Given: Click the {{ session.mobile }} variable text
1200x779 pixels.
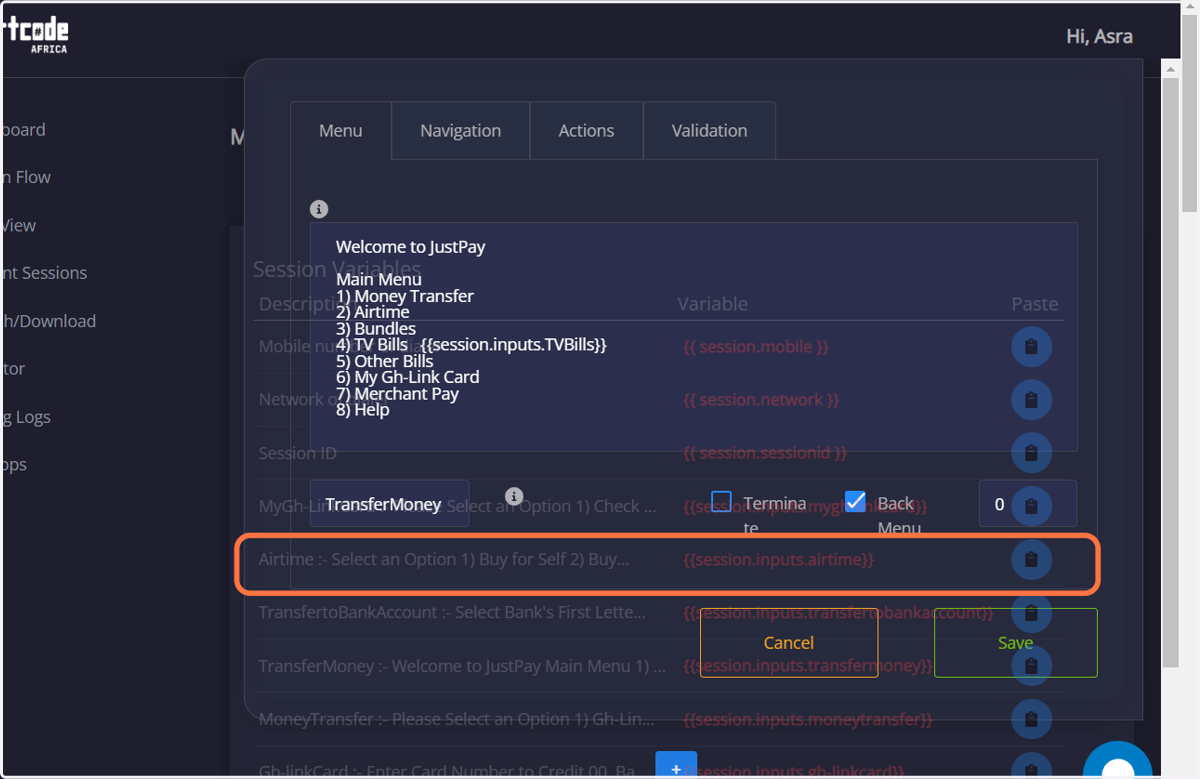Looking at the screenshot, I should [756, 347].
